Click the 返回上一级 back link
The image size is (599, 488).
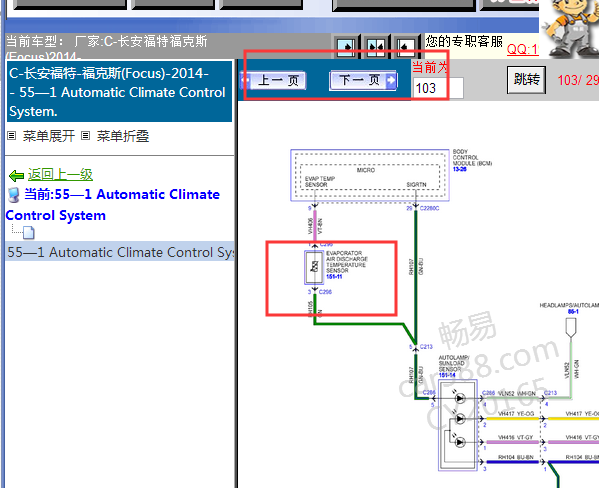click(x=60, y=175)
